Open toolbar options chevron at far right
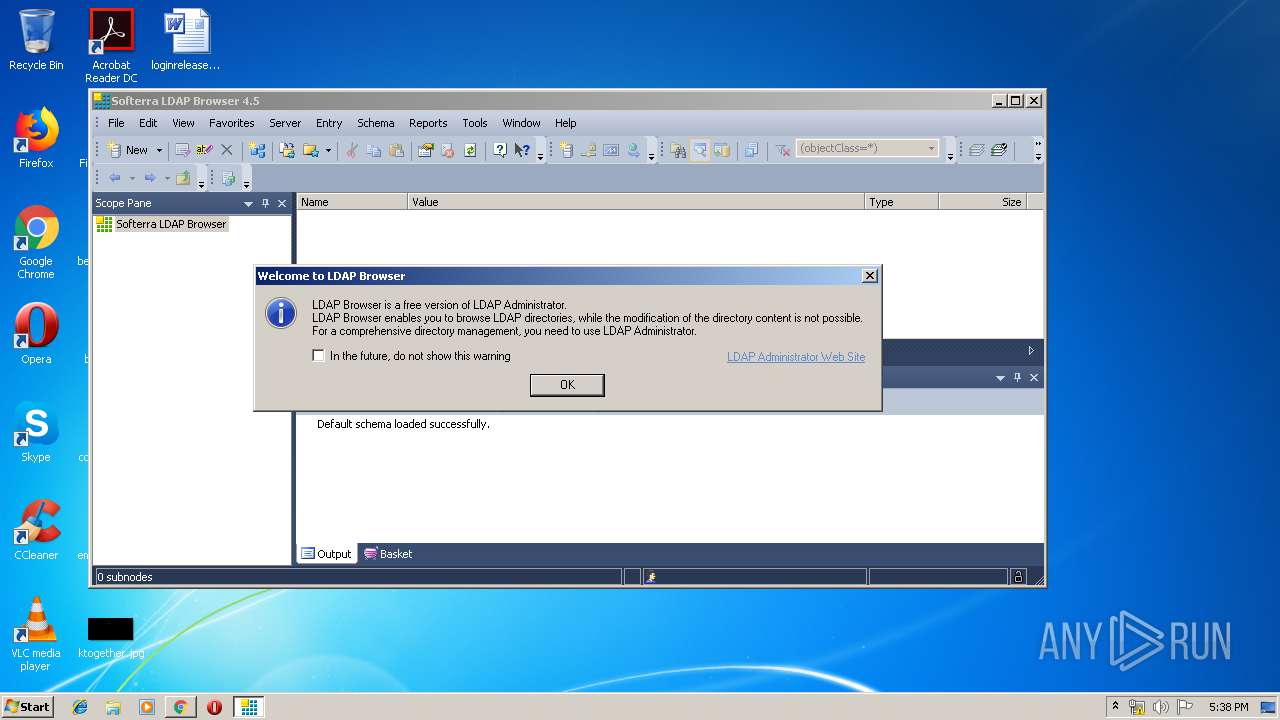The image size is (1280, 720). coord(1038,150)
